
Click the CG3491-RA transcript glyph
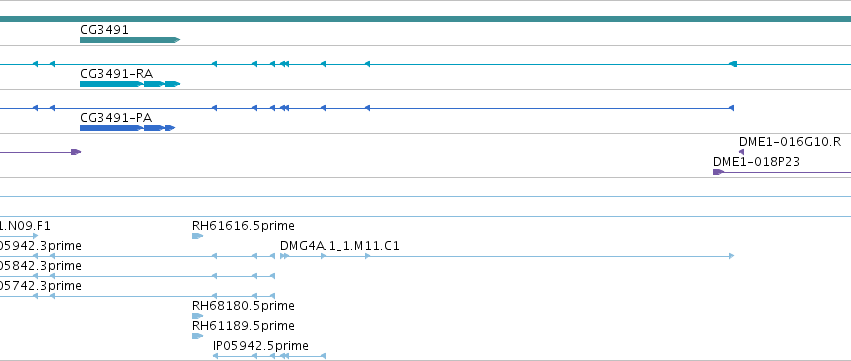(x=130, y=84)
